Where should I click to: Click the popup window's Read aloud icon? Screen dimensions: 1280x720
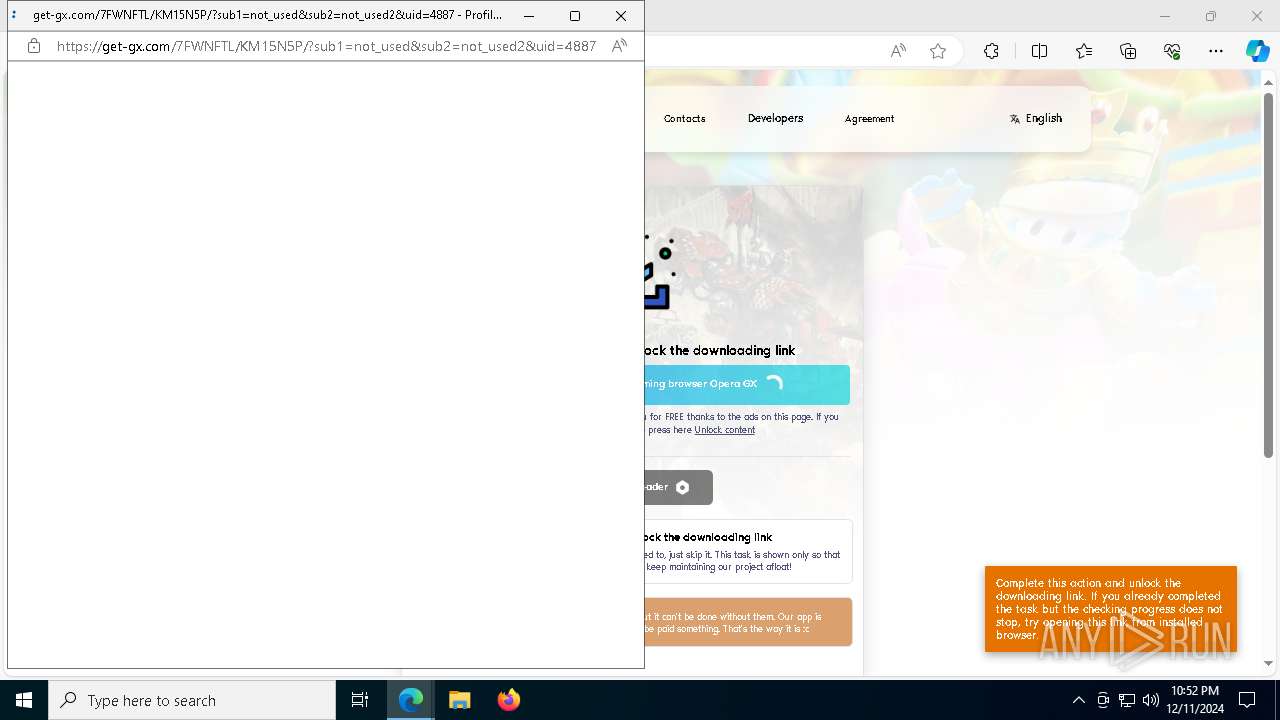(x=620, y=46)
